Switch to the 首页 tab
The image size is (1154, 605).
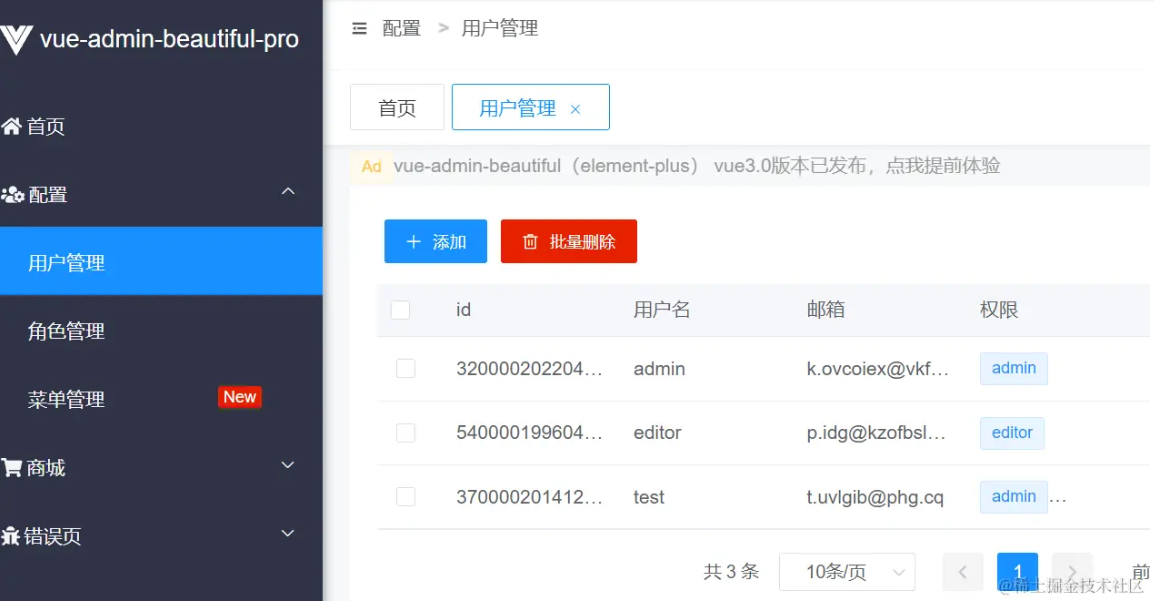click(x=397, y=107)
